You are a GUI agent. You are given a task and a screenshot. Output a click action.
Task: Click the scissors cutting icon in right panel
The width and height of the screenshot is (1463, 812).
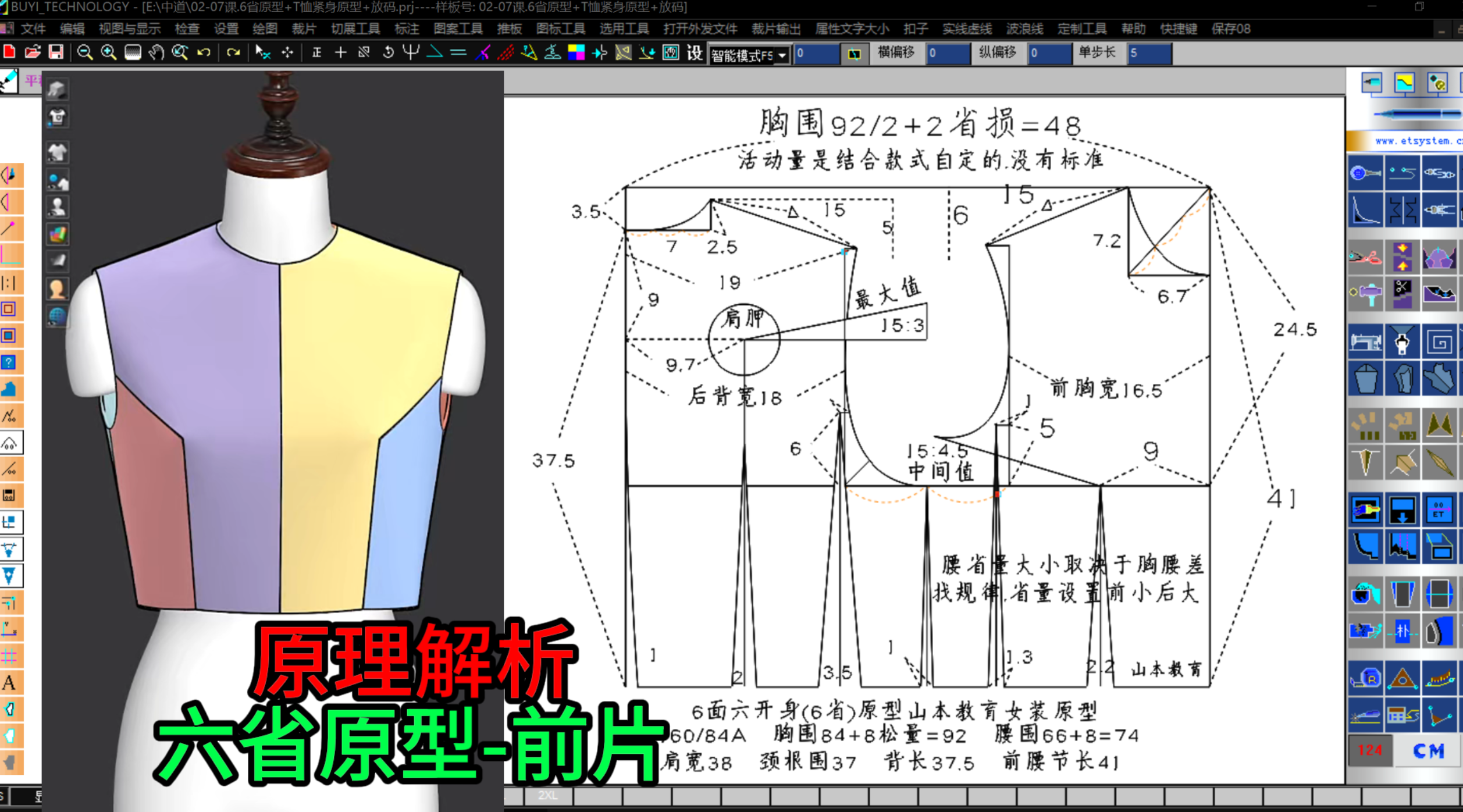coord(1365,256)
